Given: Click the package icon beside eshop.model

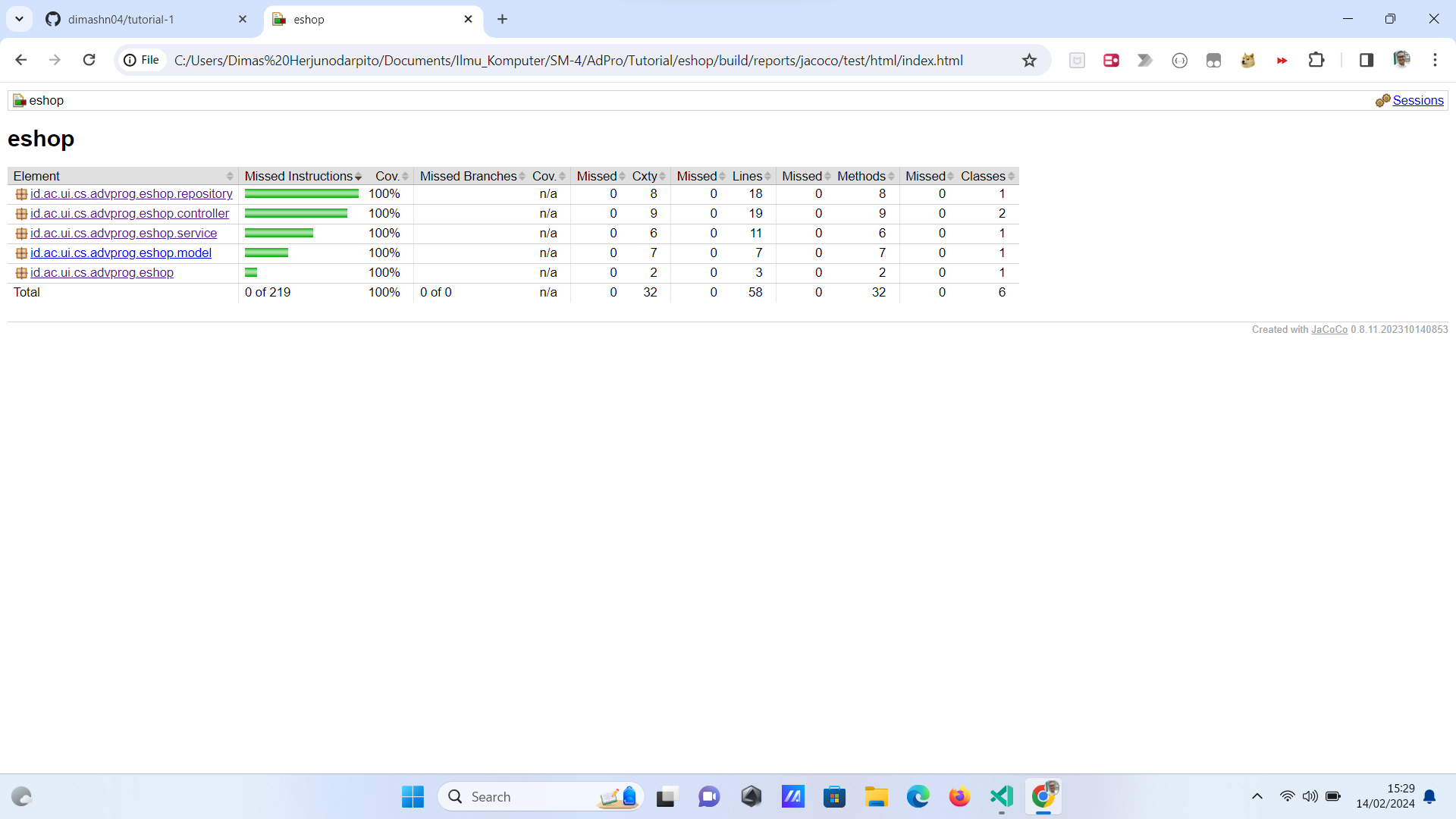Looking at the screenshot, I should pos(21,253).
